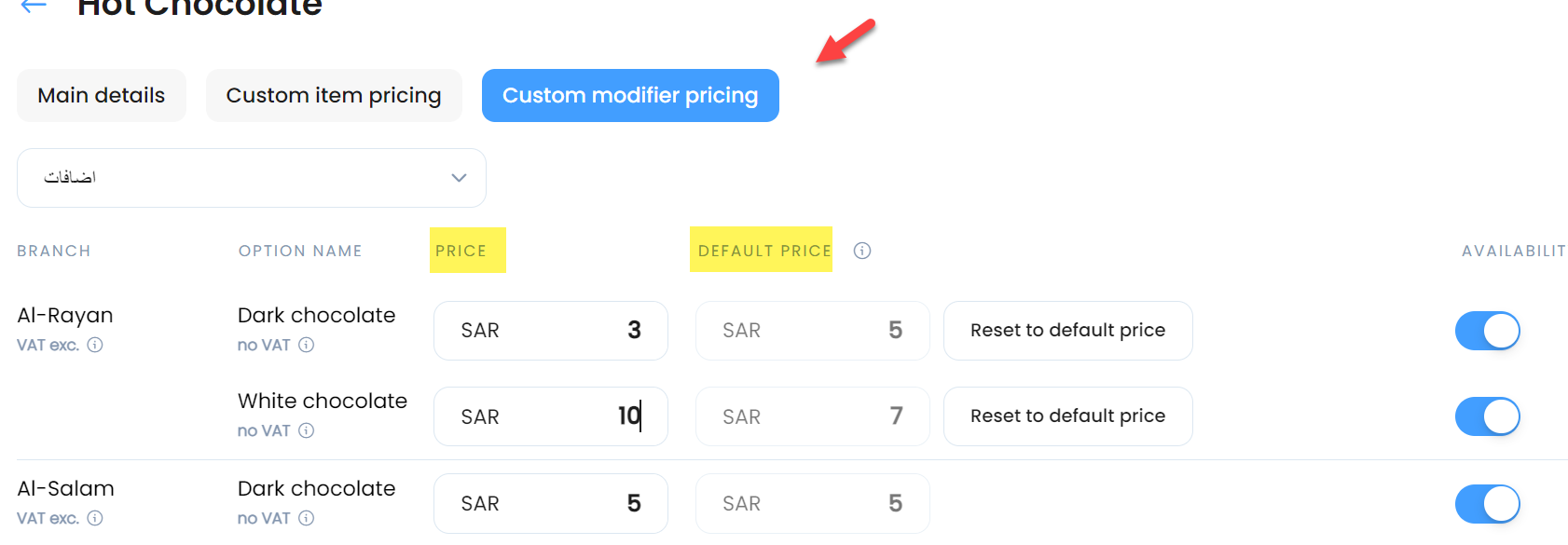
Task: Click VAT exc. info icon under Al-Rayan
Action: click(x=95, y=345)
